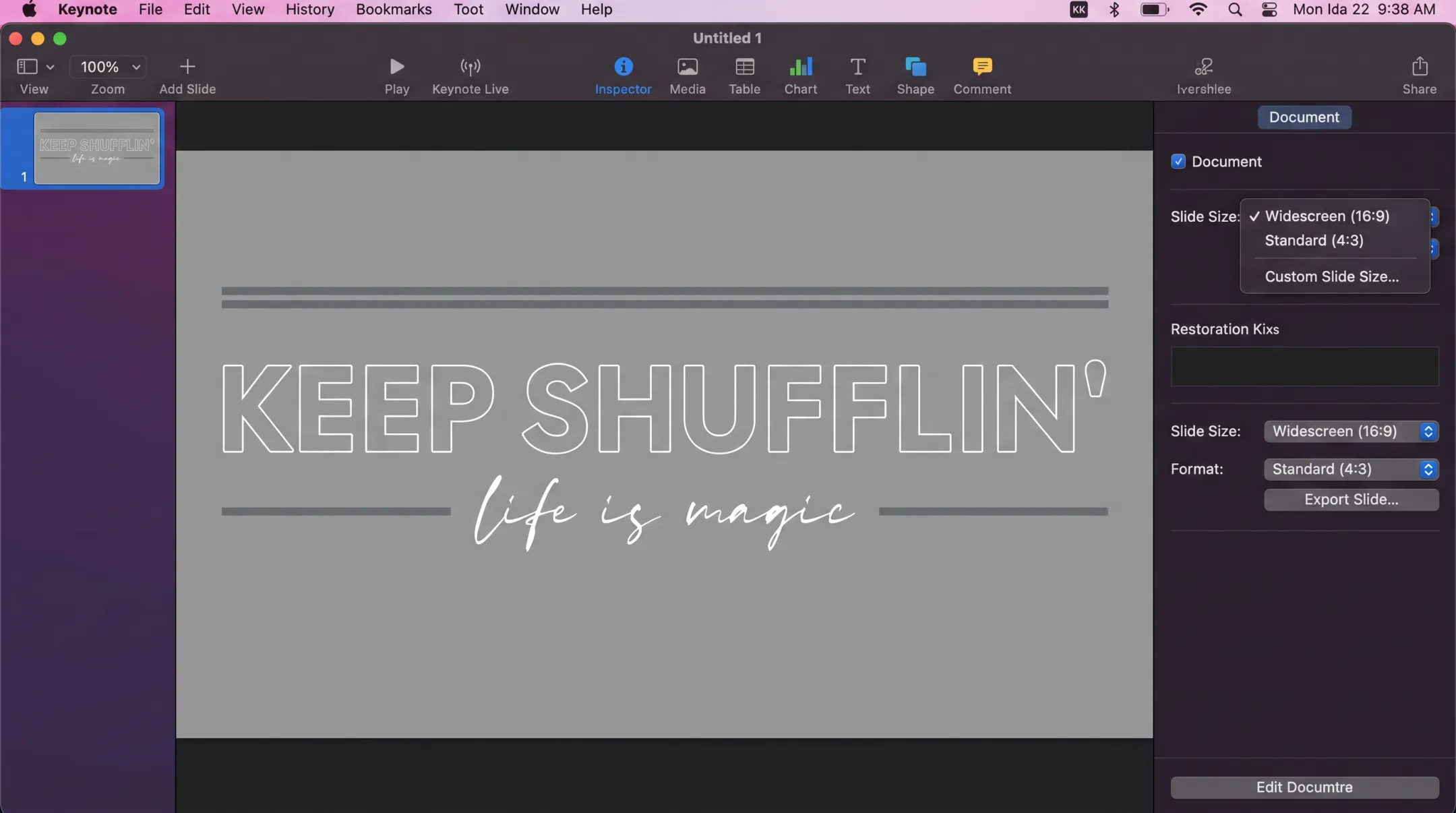Insert Media from toolbar

[688, 66]
